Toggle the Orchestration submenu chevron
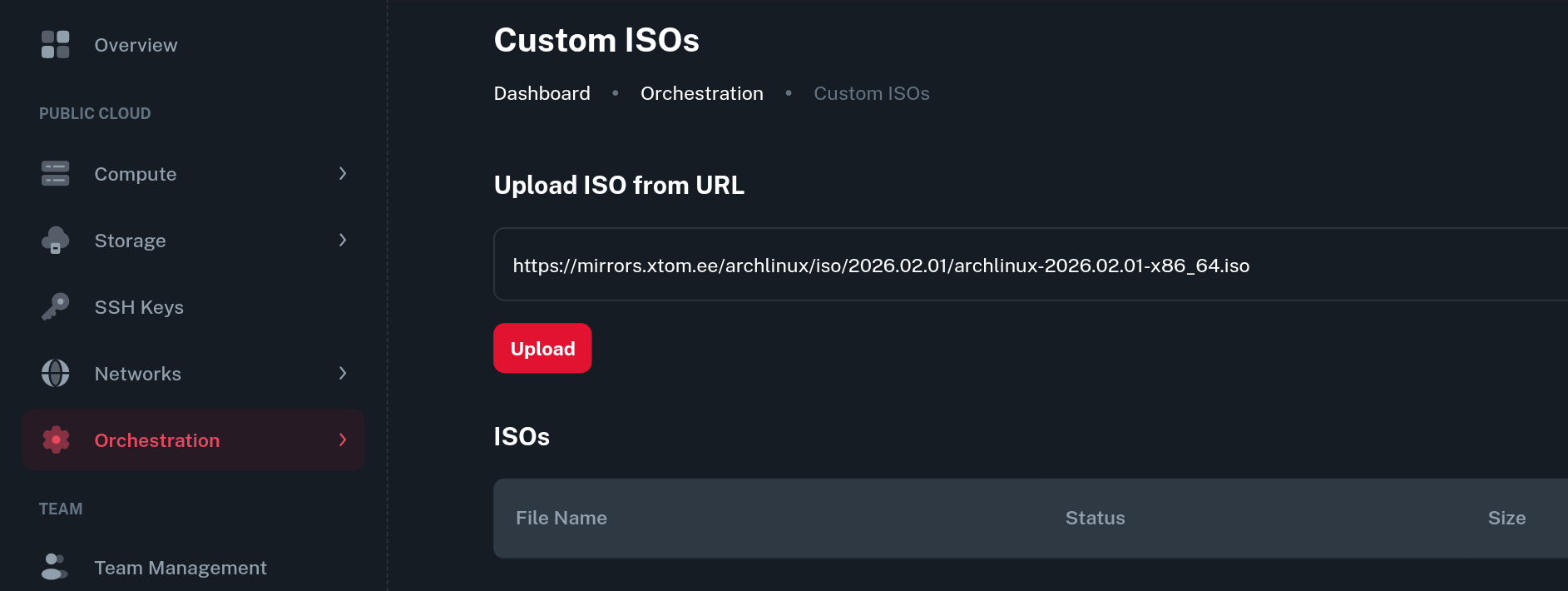1568x591 pixels. click(x=343, y=440)
